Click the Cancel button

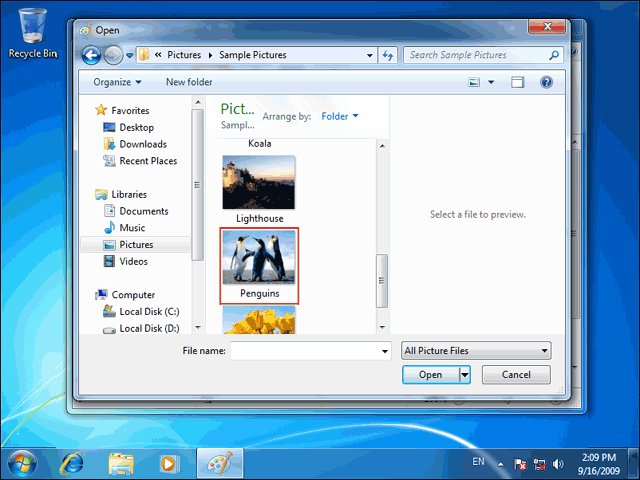(516, 375)
